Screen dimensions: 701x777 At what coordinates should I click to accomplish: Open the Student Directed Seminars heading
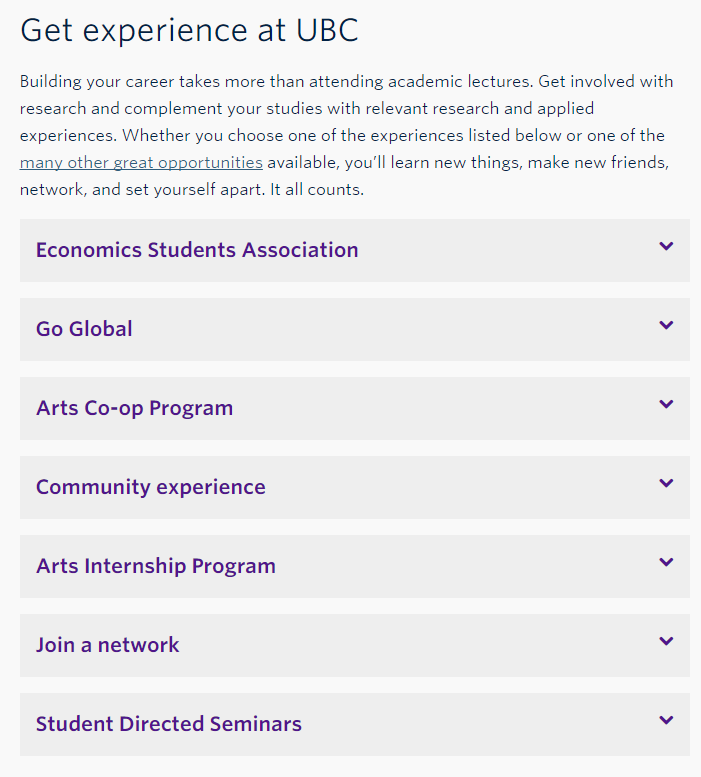tap(168, 724)
